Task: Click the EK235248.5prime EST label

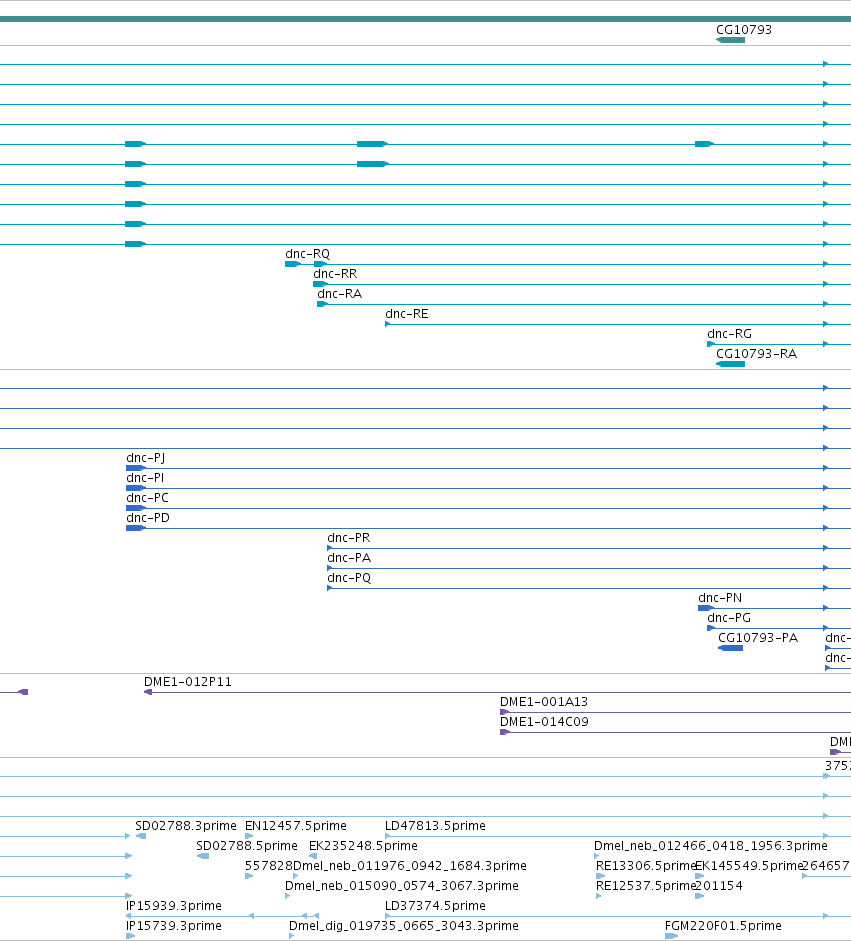Action: coord(363,846)
